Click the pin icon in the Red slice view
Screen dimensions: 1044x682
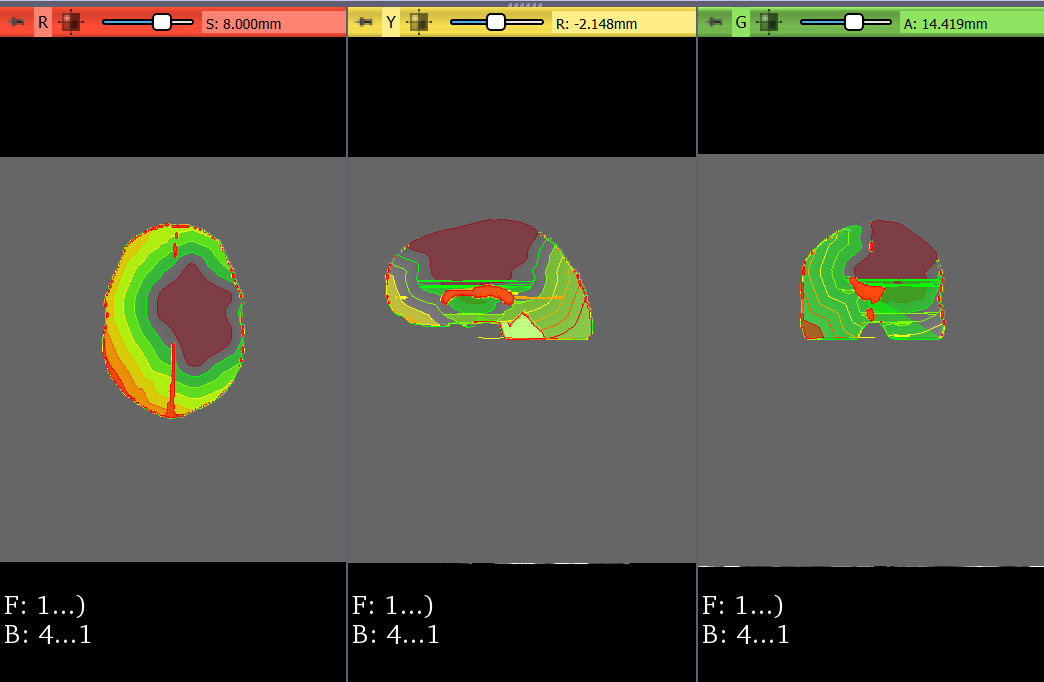click(17, 22)
